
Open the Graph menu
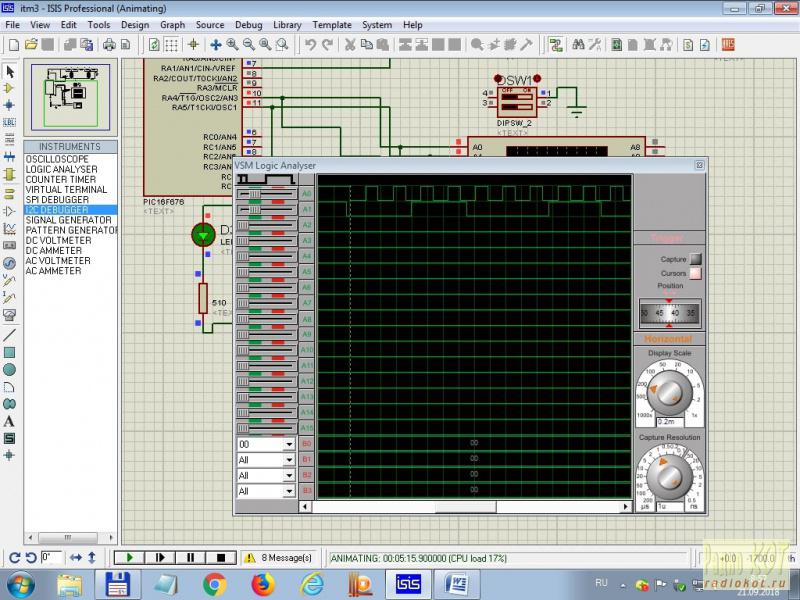pos(172,25)
